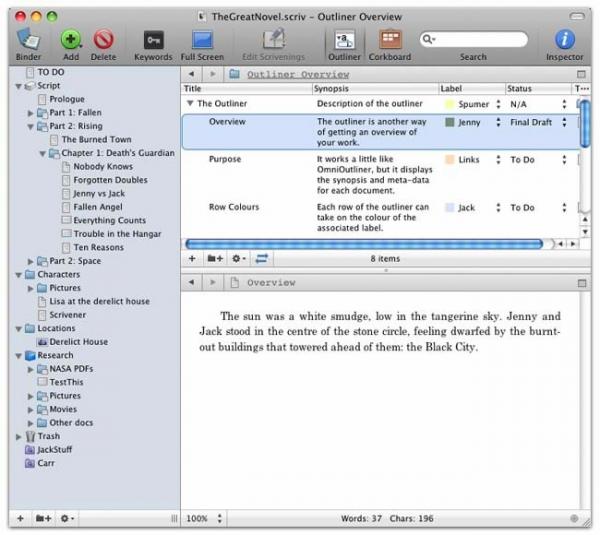
Task: Toggle the outliner split pane button
Action: click(x=581, y=74)
